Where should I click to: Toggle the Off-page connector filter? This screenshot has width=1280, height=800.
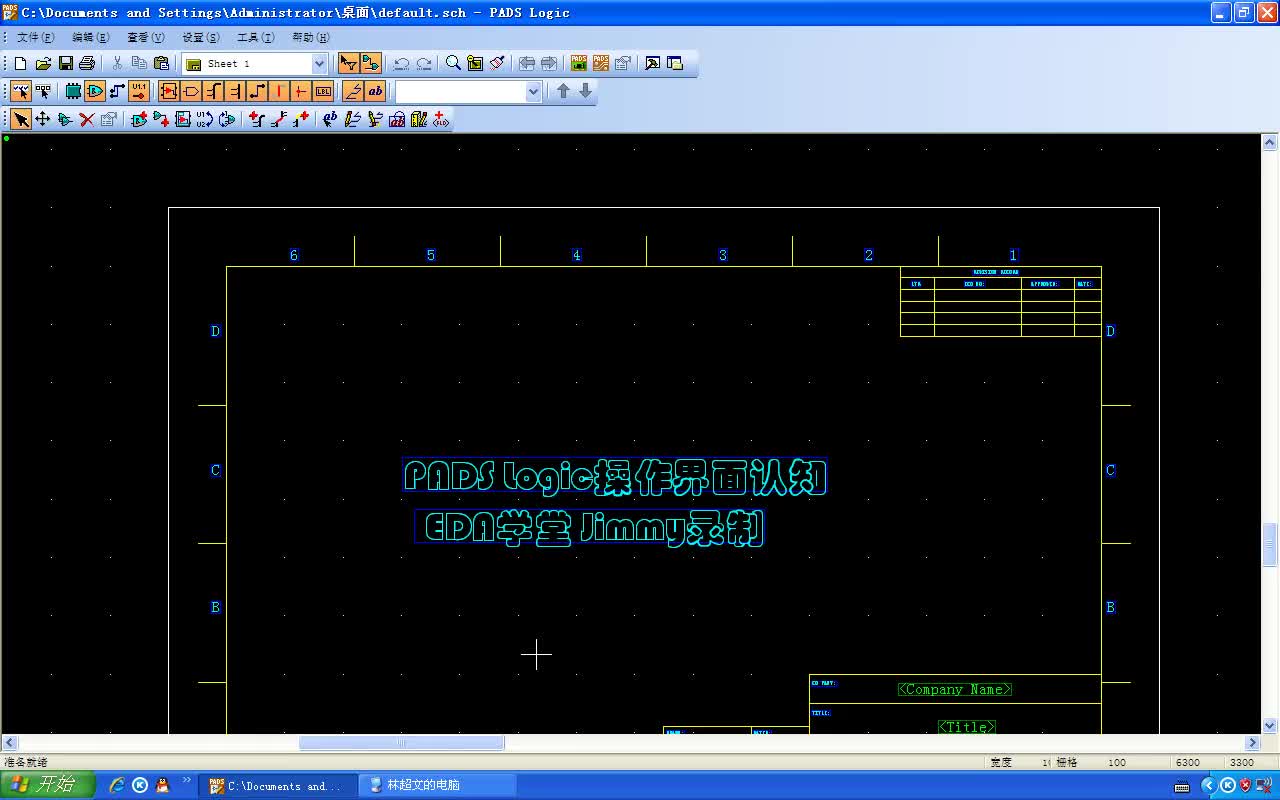pos(191,91)
